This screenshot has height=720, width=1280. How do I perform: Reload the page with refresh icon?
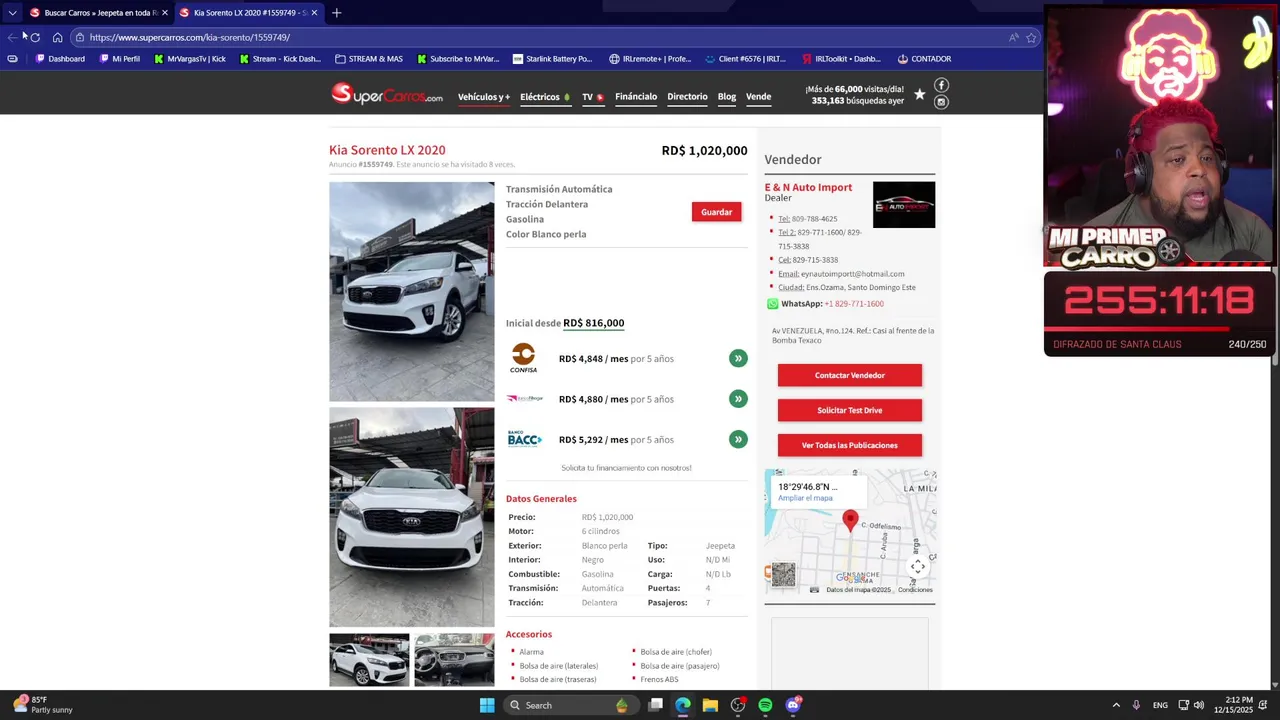click(x=35, y=37)
